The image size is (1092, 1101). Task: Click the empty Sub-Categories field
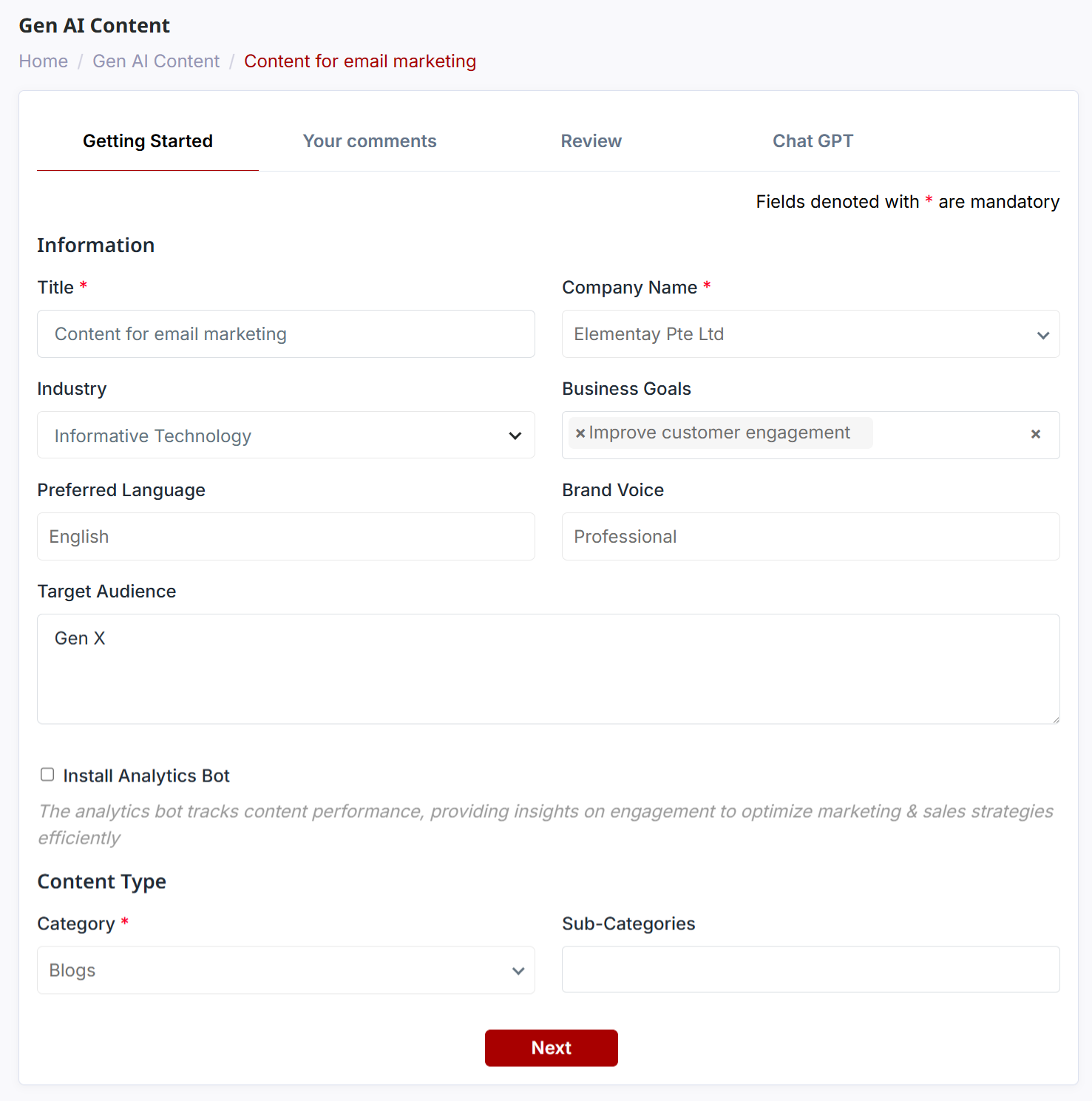pos(810,969)
